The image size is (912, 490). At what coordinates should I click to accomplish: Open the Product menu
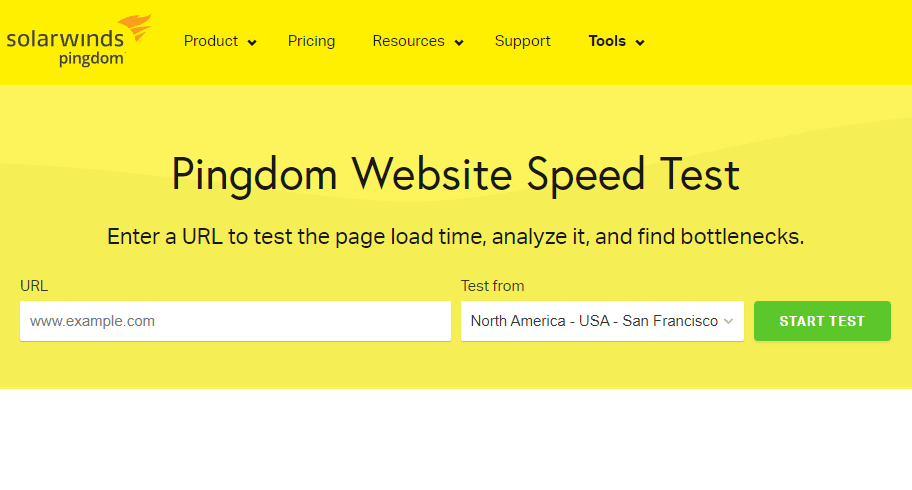[211, 41]
